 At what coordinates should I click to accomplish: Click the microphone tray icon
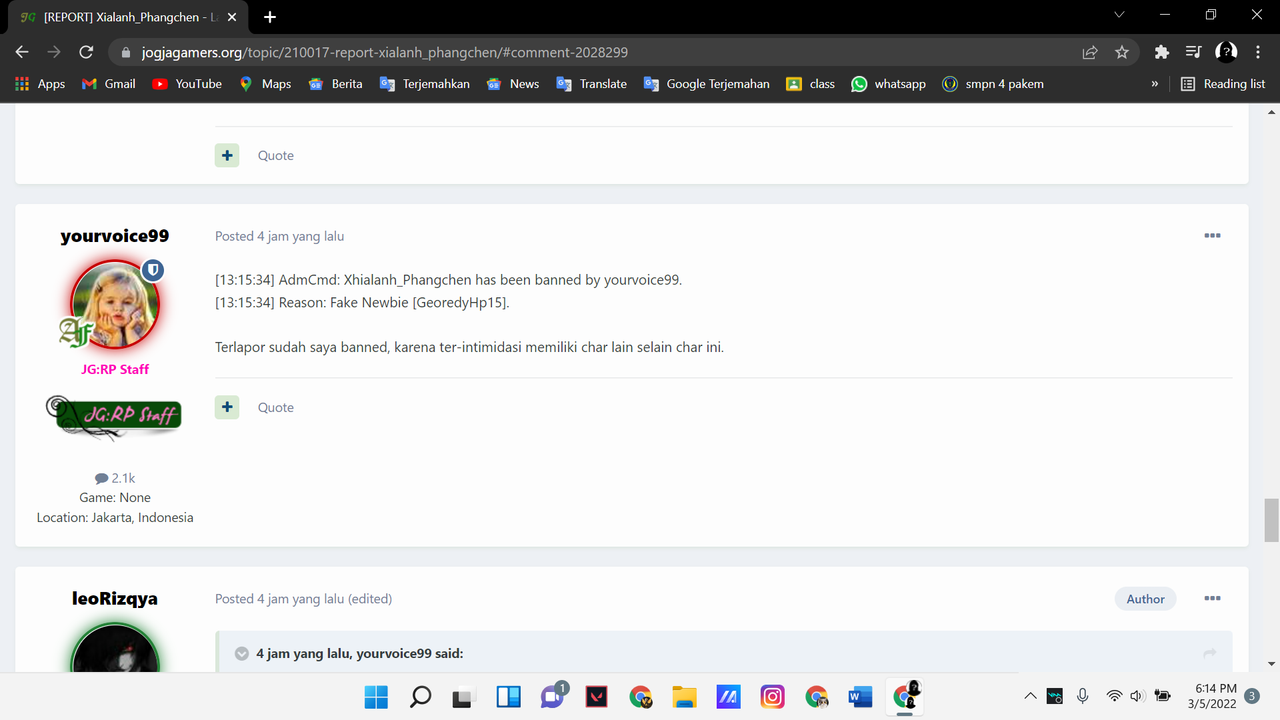(x=1083, y=696)
